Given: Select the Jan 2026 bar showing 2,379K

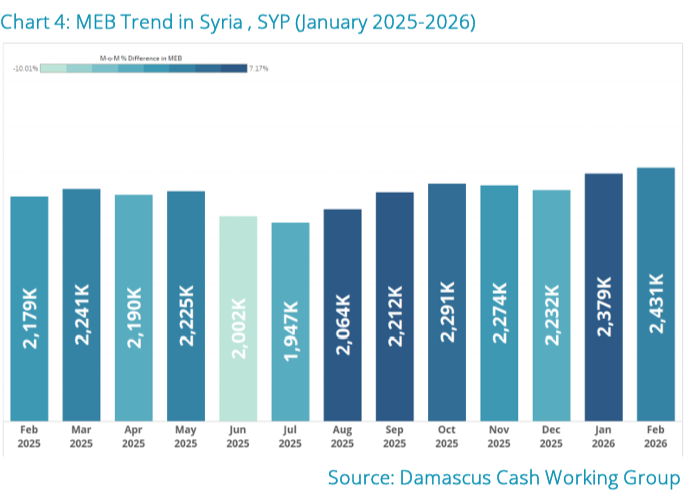Looking at the screenshot, I should 604,297.
